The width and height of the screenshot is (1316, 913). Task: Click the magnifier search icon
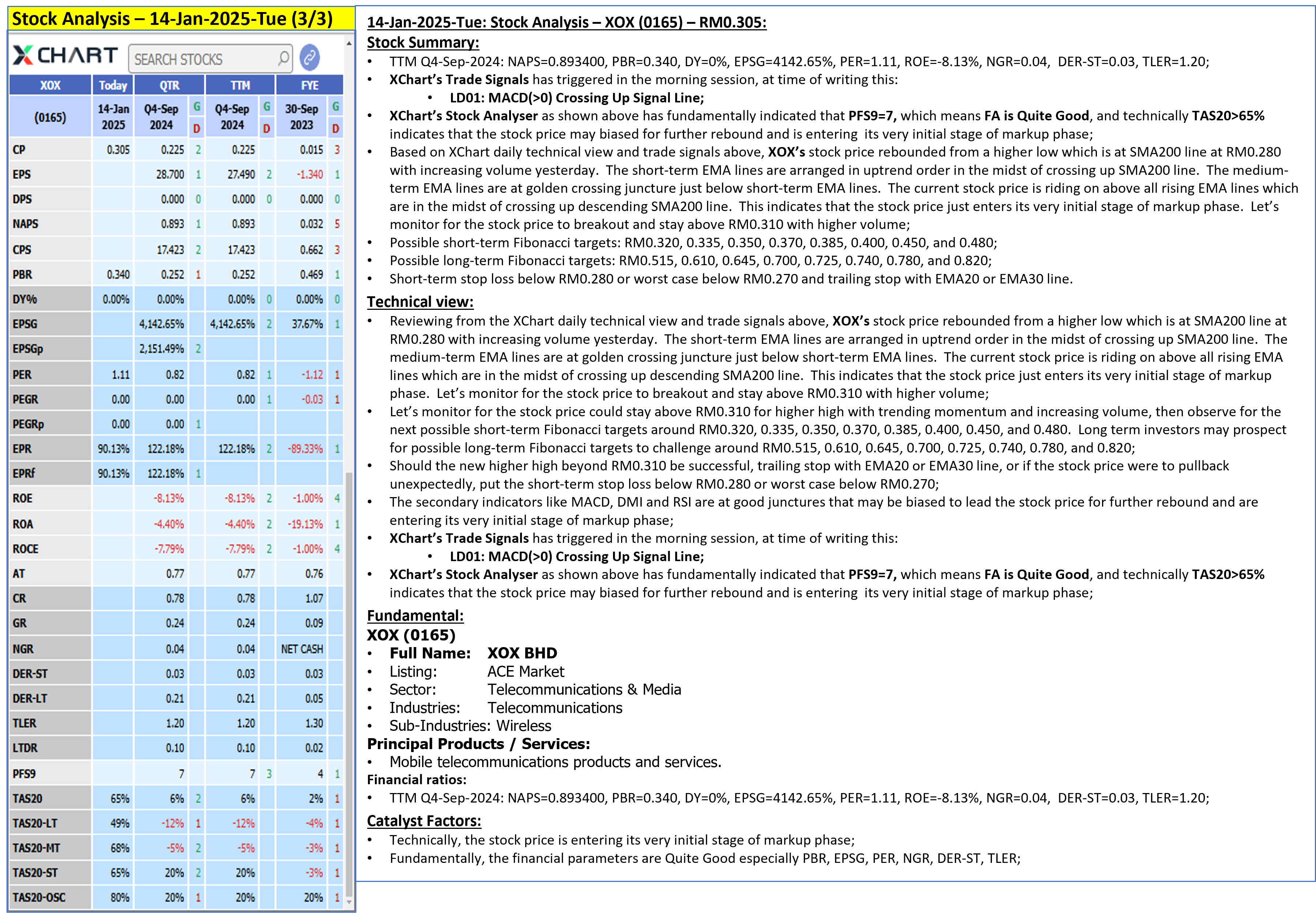click(x=283, y=59)
